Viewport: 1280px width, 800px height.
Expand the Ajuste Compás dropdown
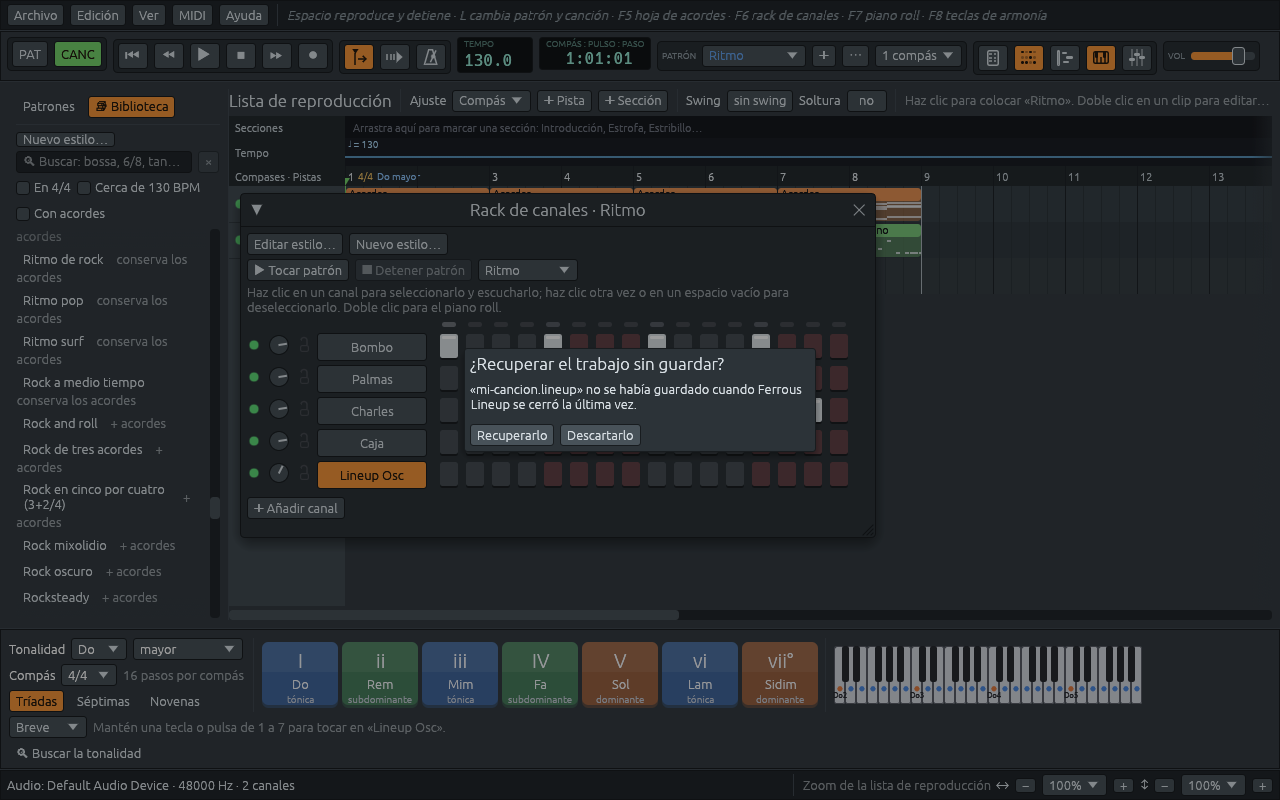491,101
